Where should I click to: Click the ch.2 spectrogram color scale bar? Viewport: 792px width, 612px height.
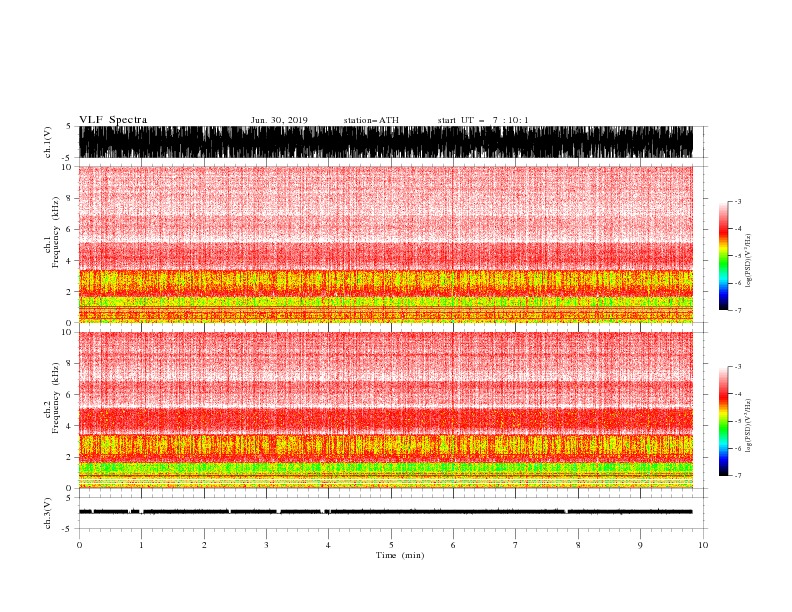click(723, 421)
